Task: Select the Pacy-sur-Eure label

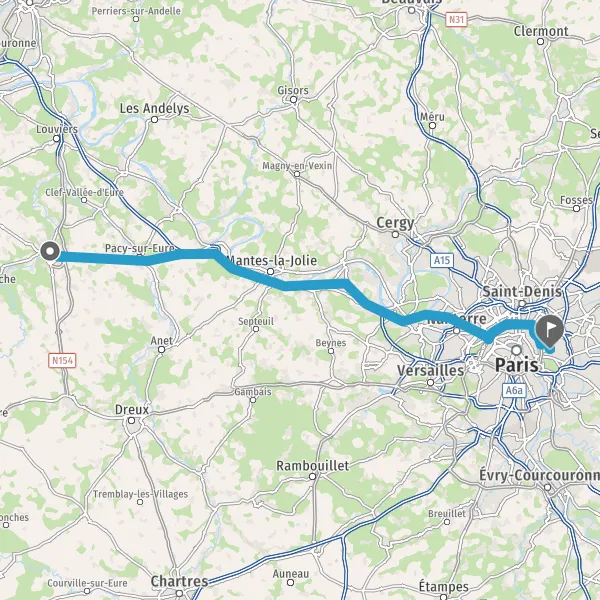Action: [139, 248]
